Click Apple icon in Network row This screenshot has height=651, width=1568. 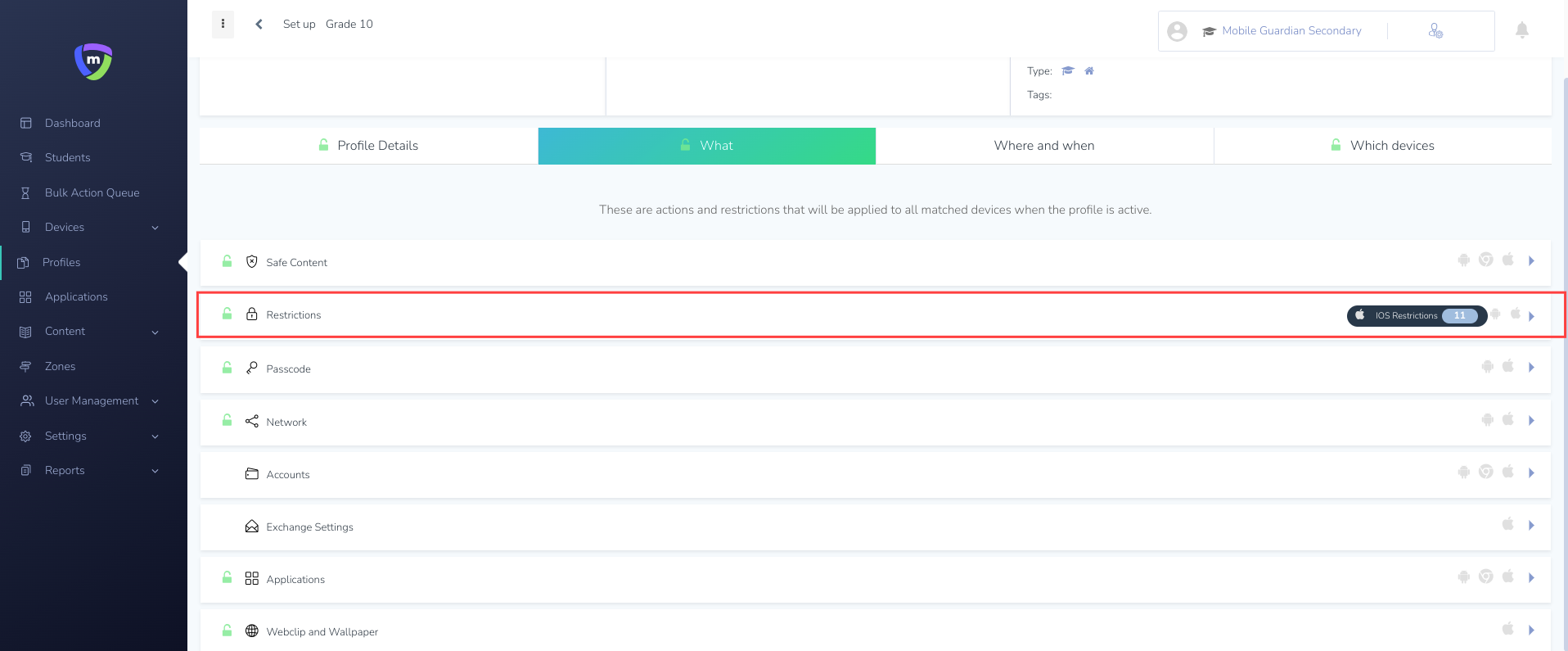1508,419
